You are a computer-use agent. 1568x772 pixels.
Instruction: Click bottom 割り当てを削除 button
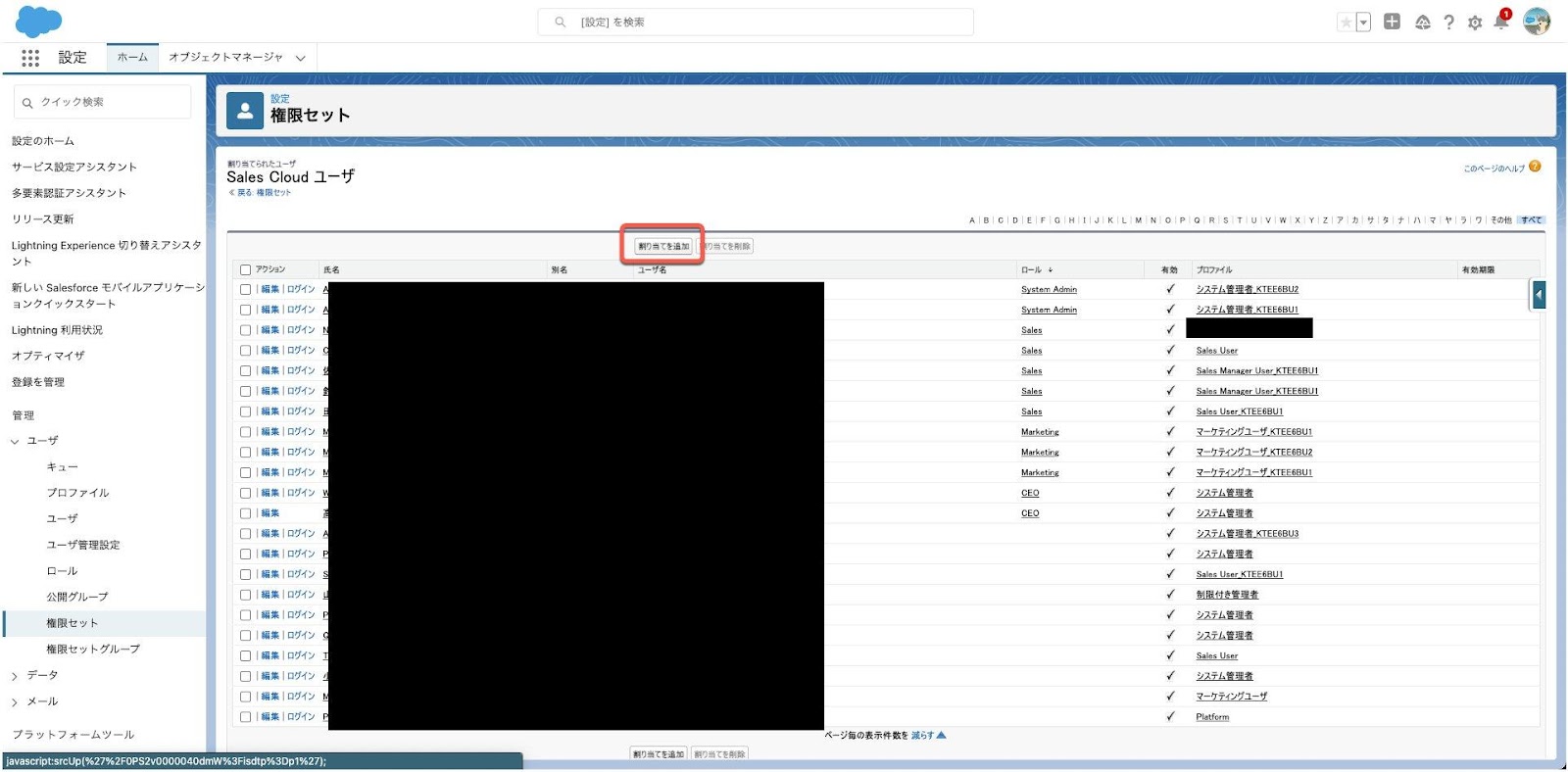(x=719, y=754)
